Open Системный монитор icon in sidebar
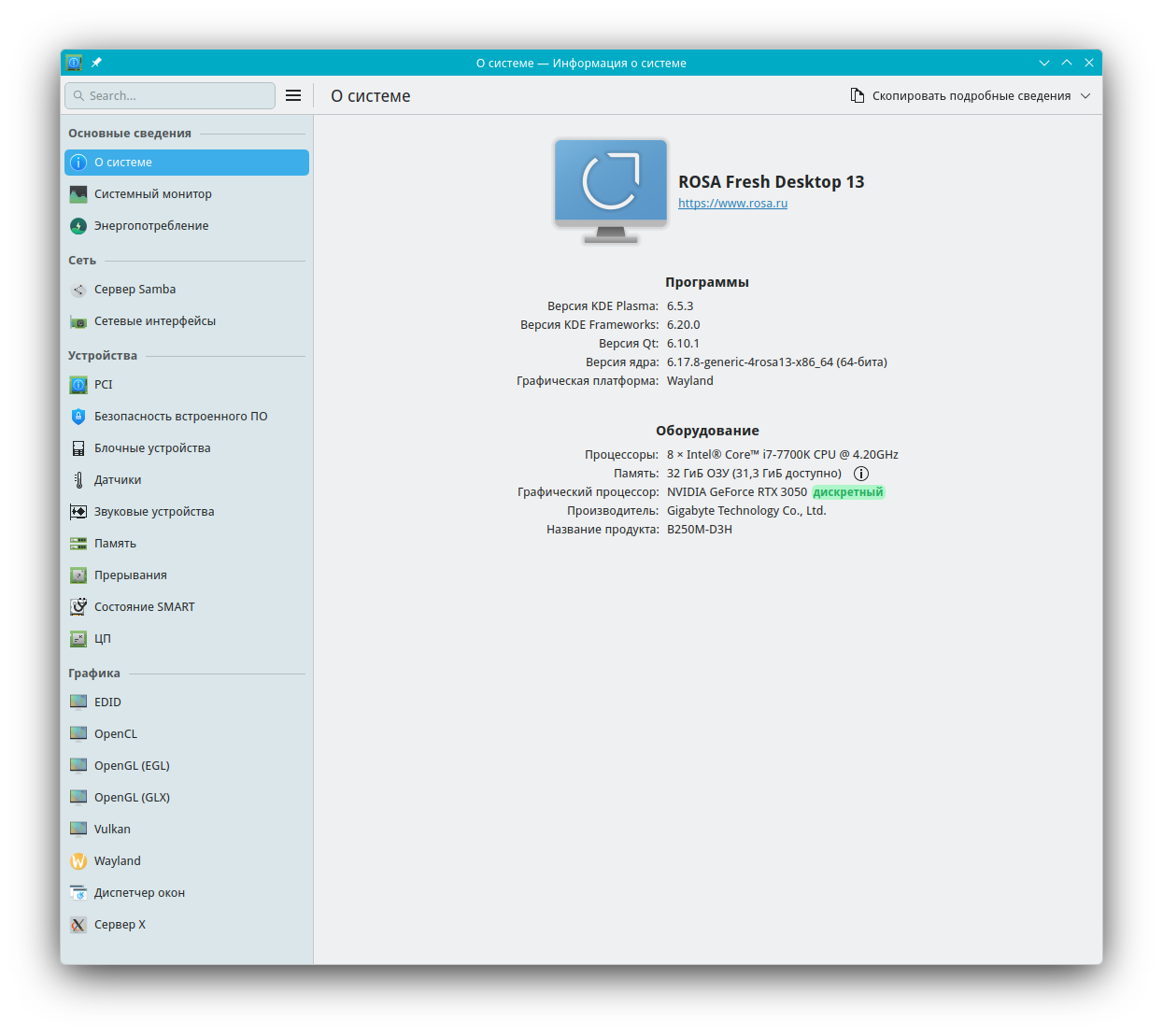 point(78,194)
